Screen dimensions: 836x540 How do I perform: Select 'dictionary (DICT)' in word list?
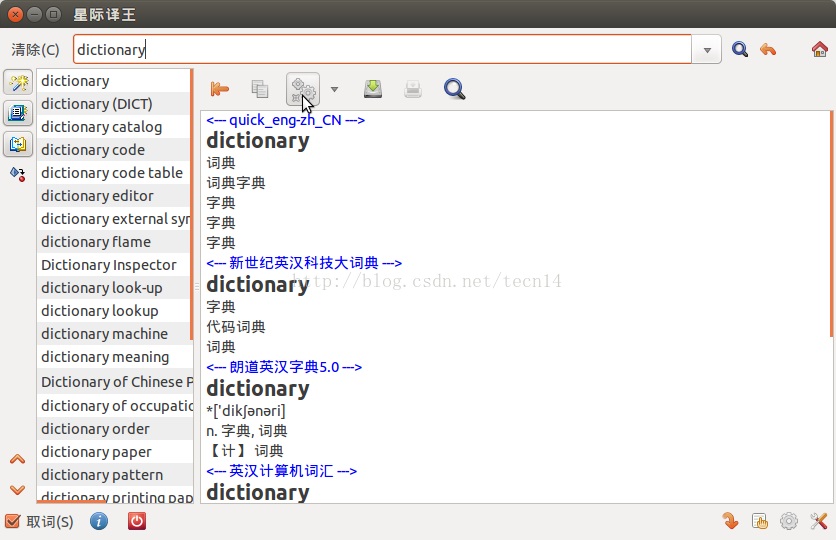coord(113,103)
